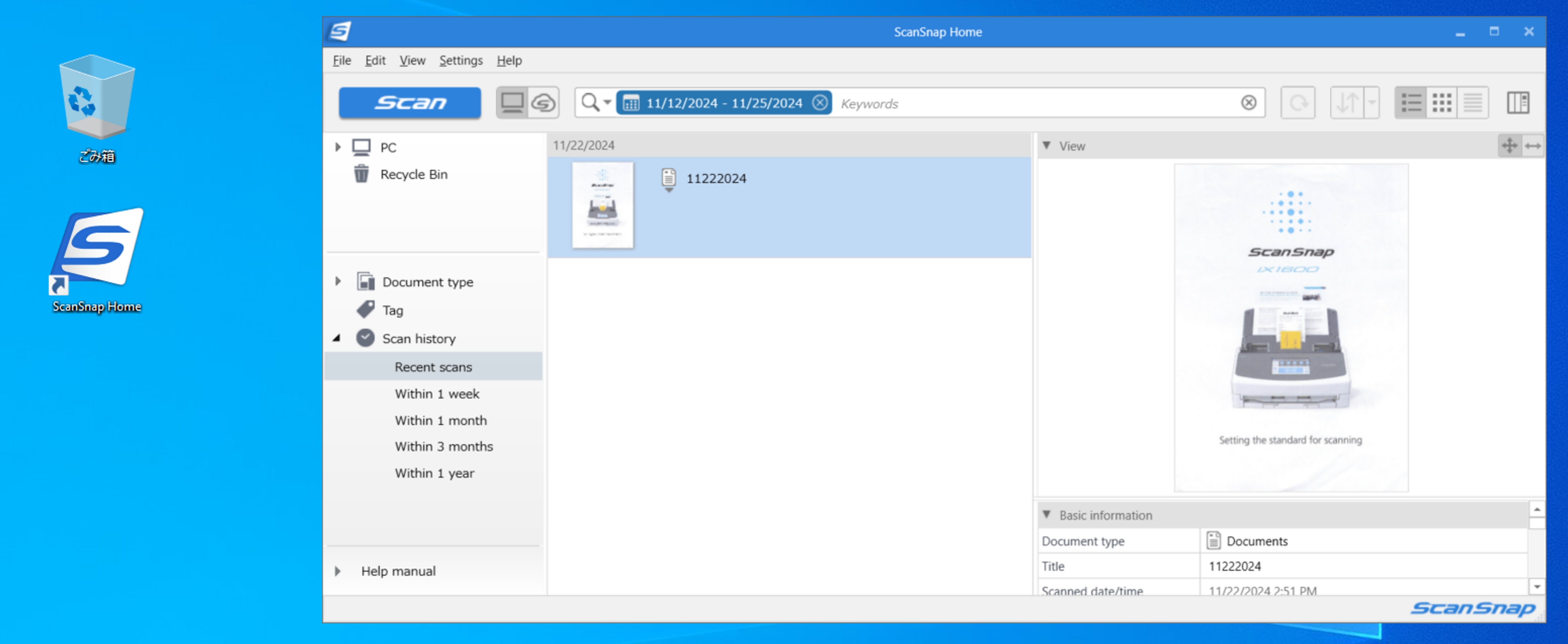Collapse the Basic information section triangle
1568x644 pixels.
point(1046,515)
